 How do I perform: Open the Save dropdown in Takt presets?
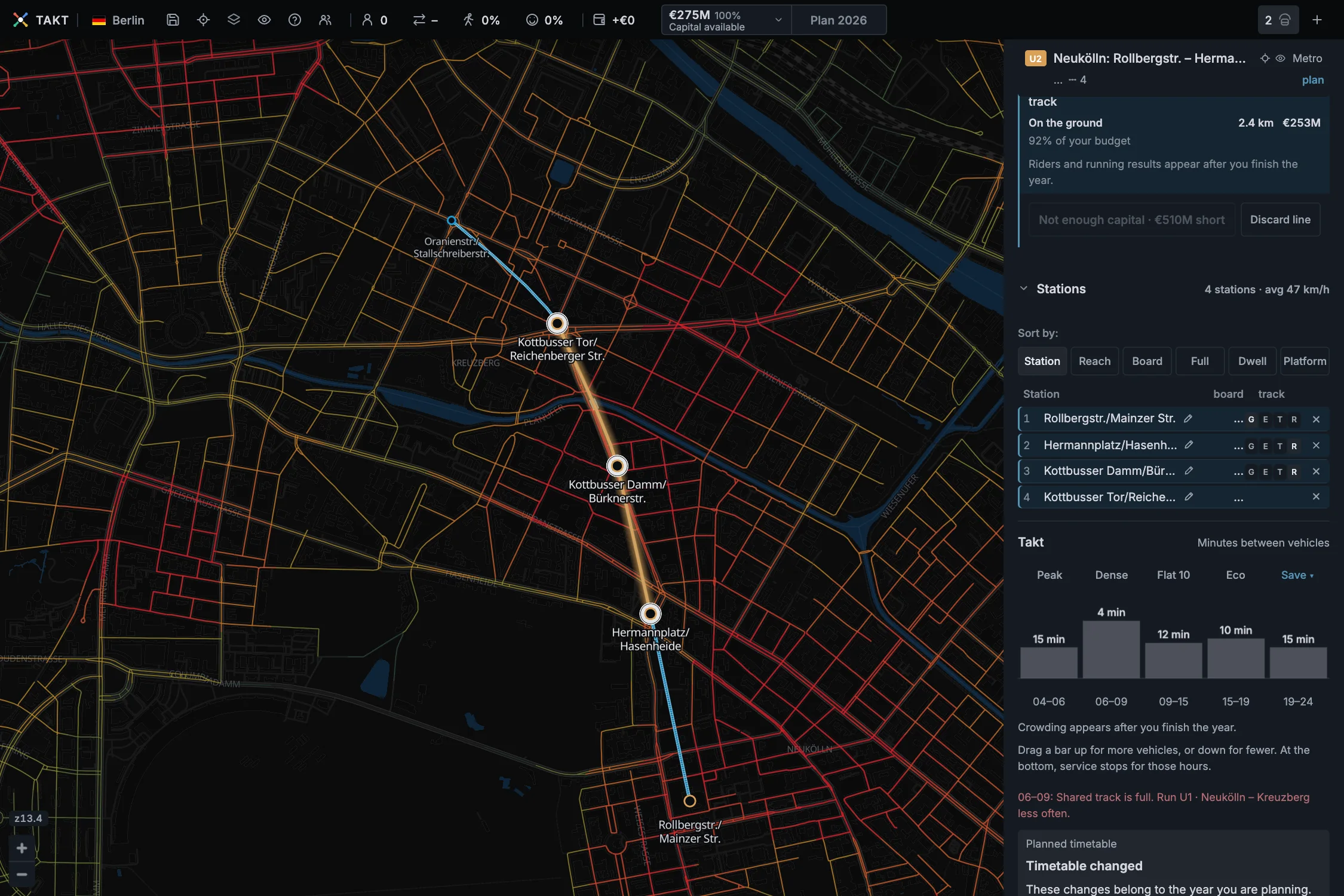1297,575
